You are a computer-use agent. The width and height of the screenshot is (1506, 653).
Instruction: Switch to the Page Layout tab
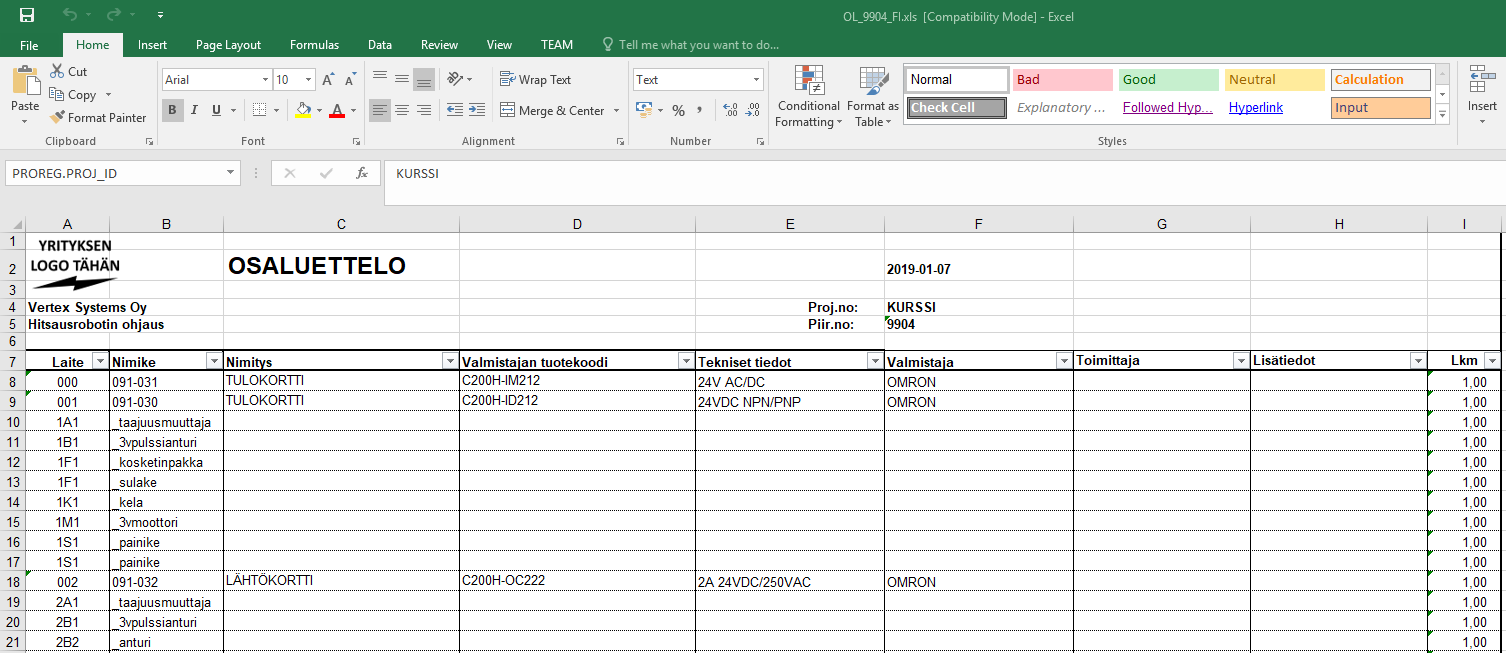pyautogui.click(x=228, y=45)
